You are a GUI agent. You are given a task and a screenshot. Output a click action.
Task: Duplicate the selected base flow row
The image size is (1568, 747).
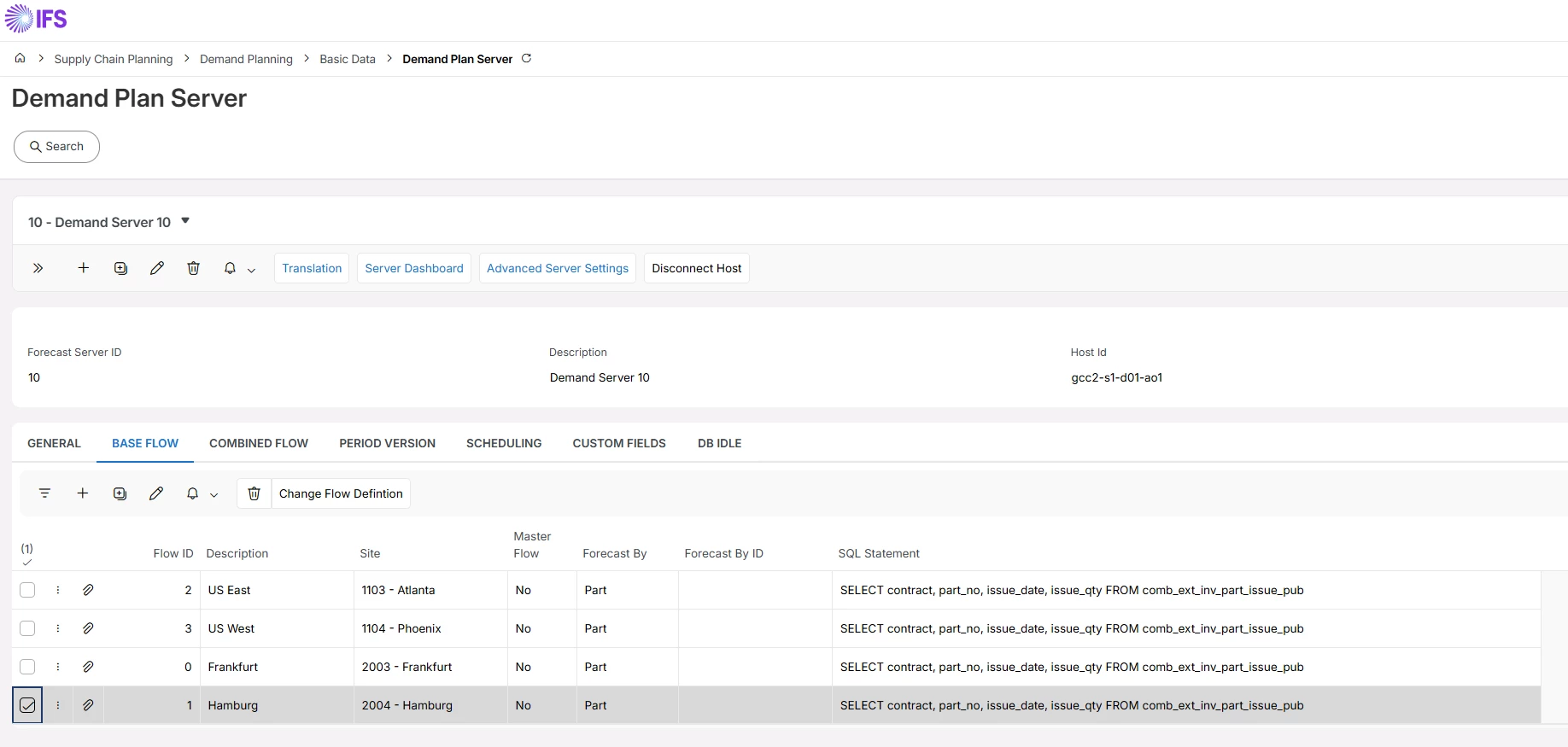click(x=120, y=493)
